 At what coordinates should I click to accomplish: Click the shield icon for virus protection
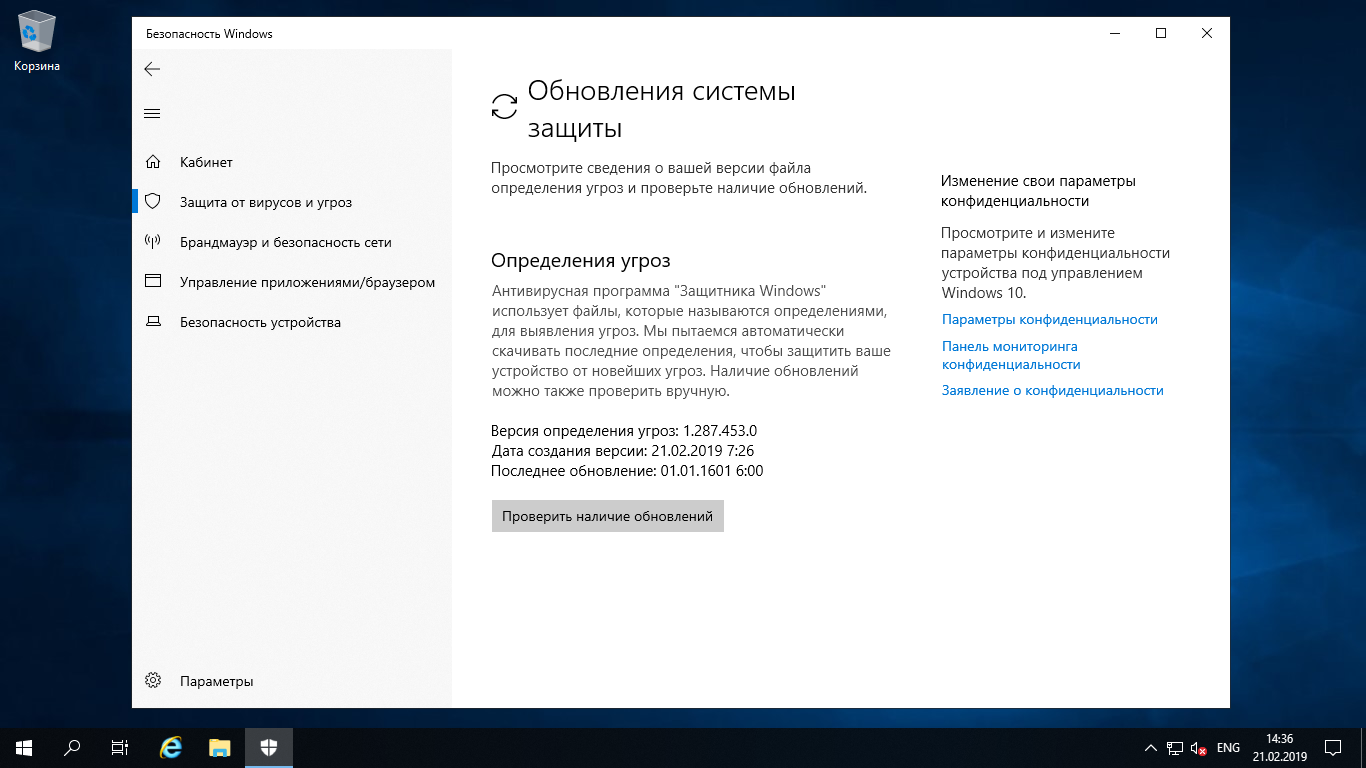coord(153,202)
